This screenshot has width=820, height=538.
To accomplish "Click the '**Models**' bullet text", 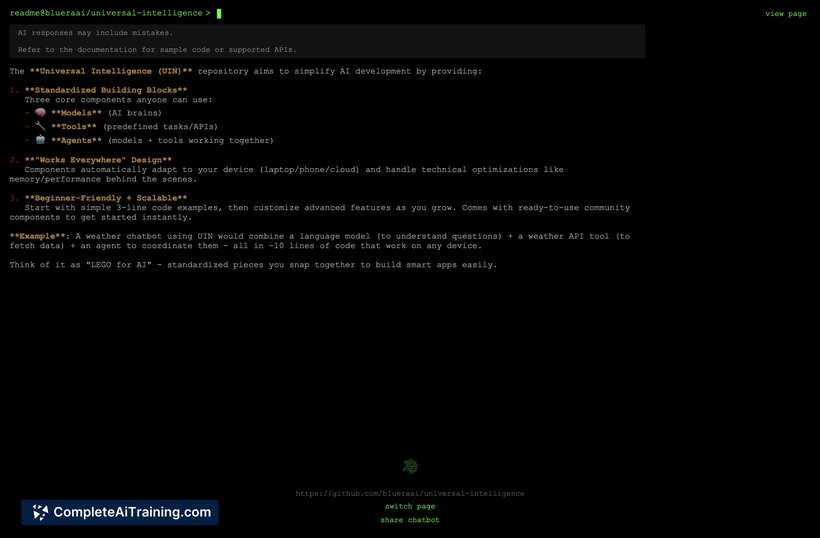I will click(76, 112).
